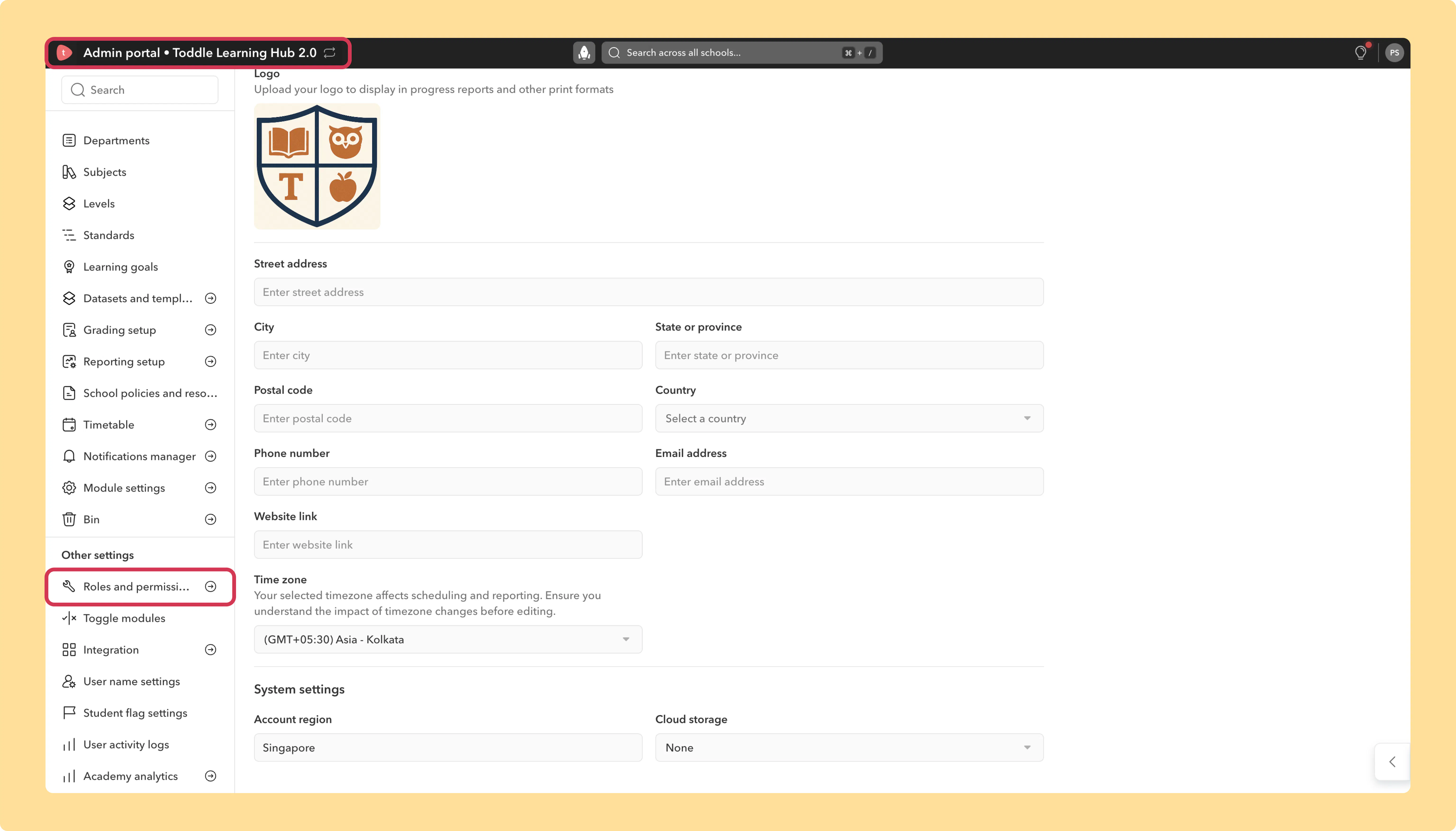The image size is (1456, 831).
Task: Click the Email address field
Action: click(x=849, y=482)
